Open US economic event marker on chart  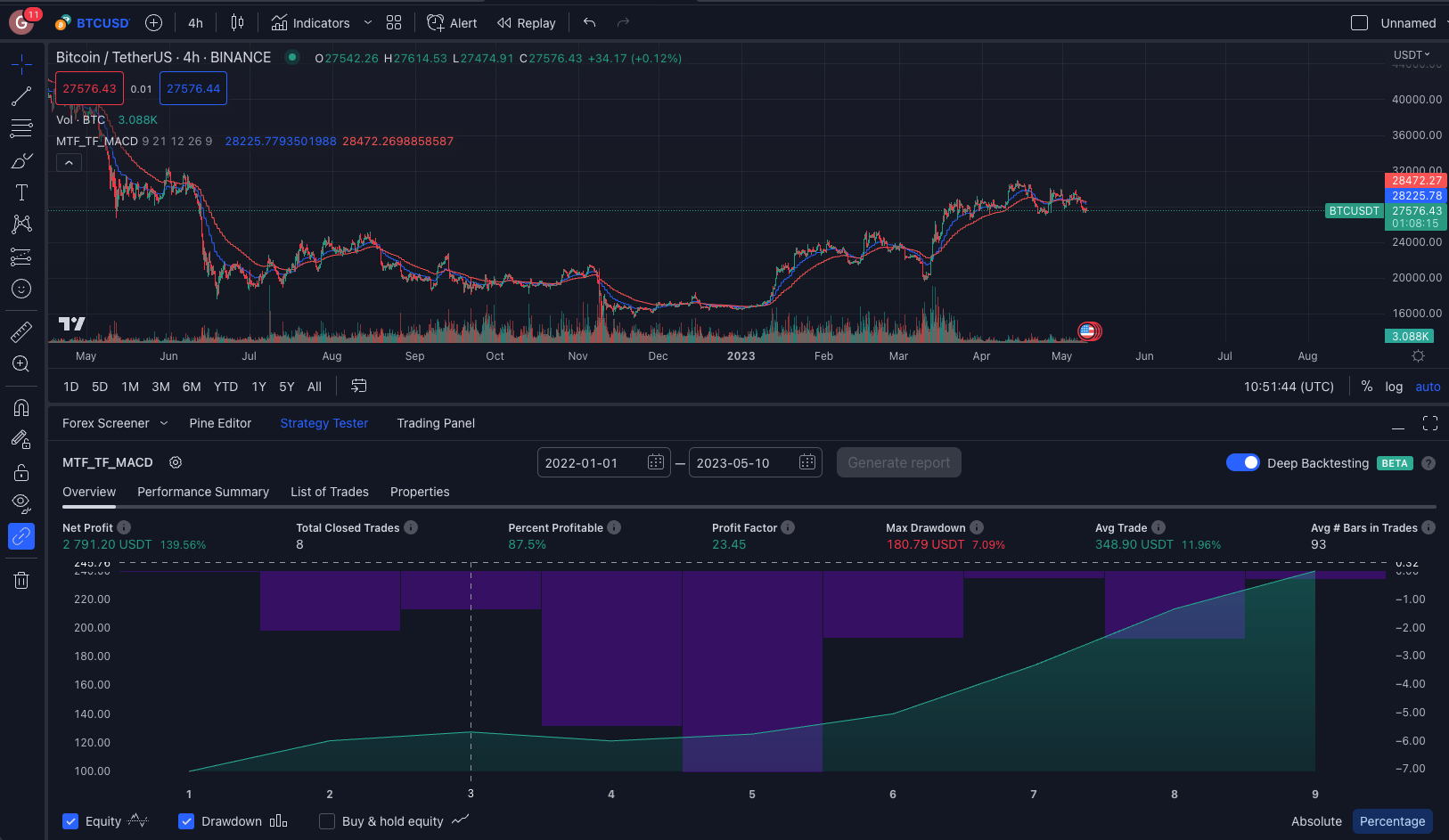1086,331
